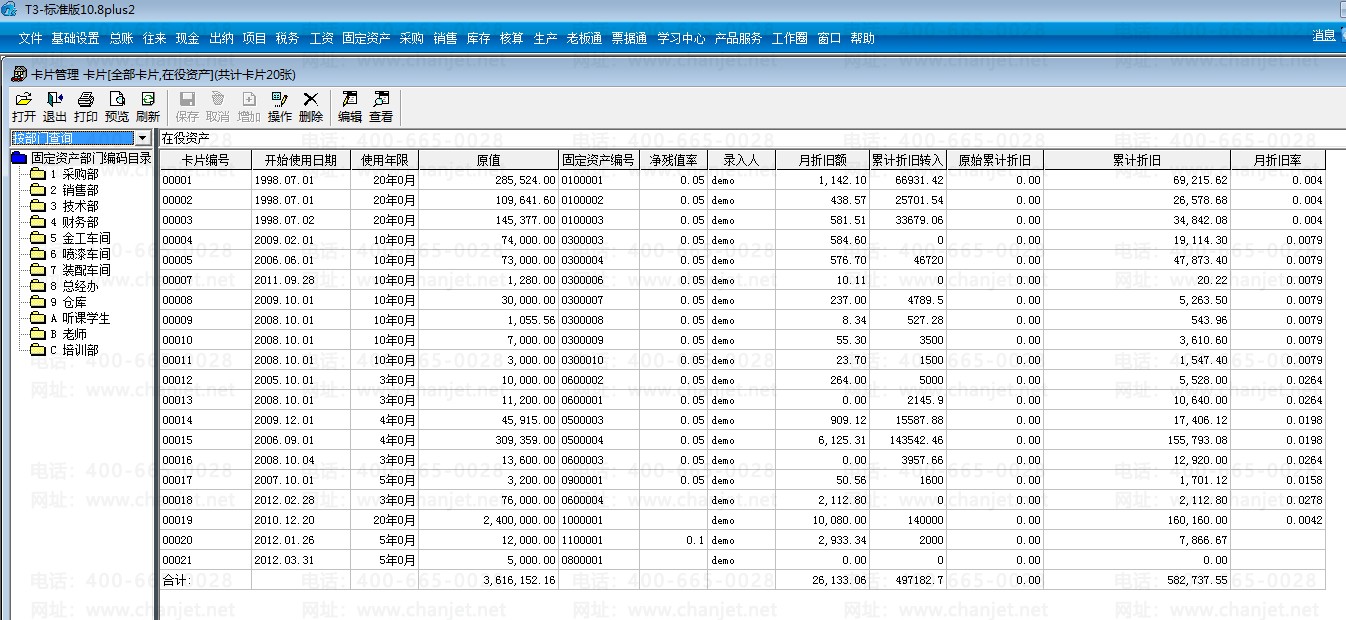
Task: Click card number 00021 cell
Action: (x=205, y=560)
